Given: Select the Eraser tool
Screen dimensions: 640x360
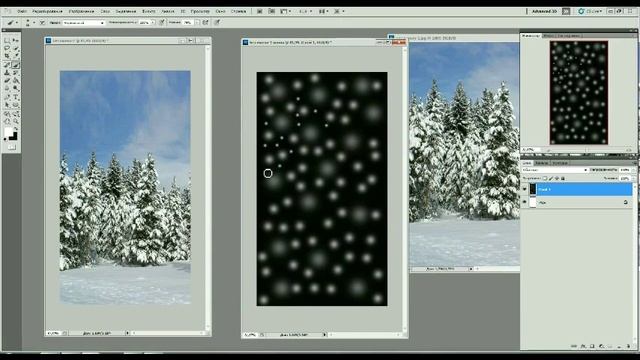Looking at the screenshot, I should pyautogui.click(x=7, y=80).
